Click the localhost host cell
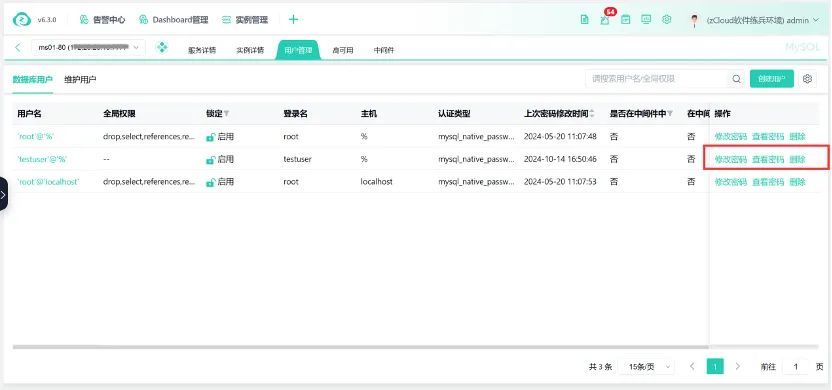The width and height of the screenshot is (832, 390). pyautogui.click(x=376, y=181)
